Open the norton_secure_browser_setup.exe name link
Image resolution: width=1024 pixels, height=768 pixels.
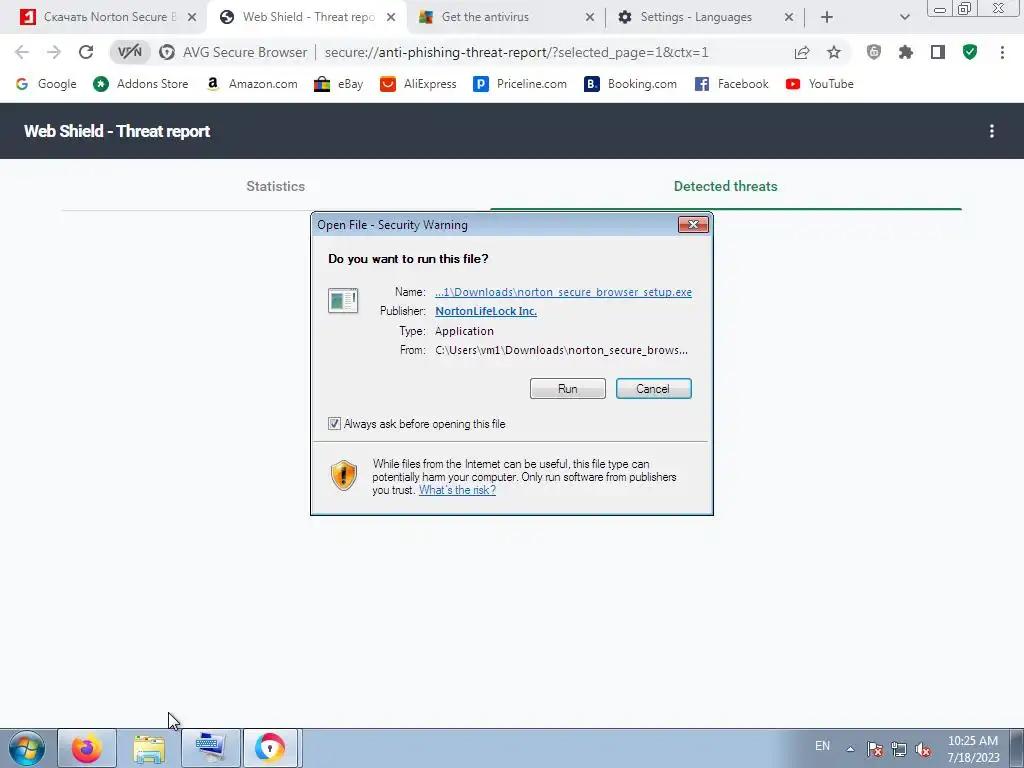[x=564, y=292]
